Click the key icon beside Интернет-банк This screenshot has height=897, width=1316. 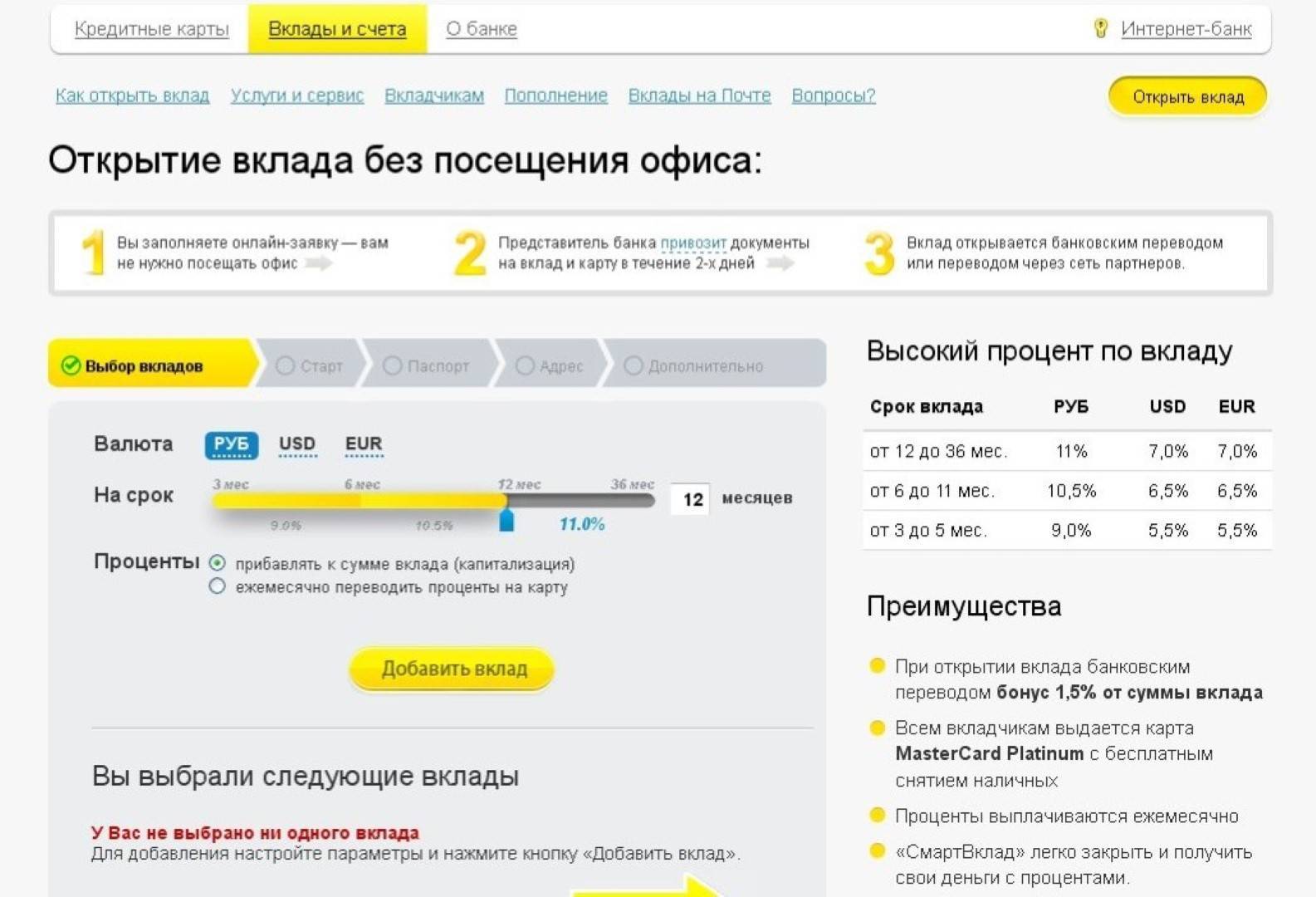tap(1100, 29)
